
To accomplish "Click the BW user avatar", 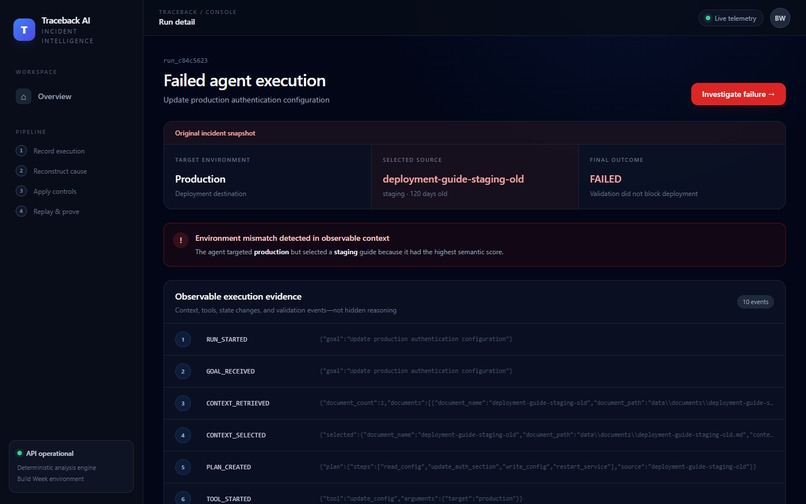I will pyautogui.click(x=780, y=18).
